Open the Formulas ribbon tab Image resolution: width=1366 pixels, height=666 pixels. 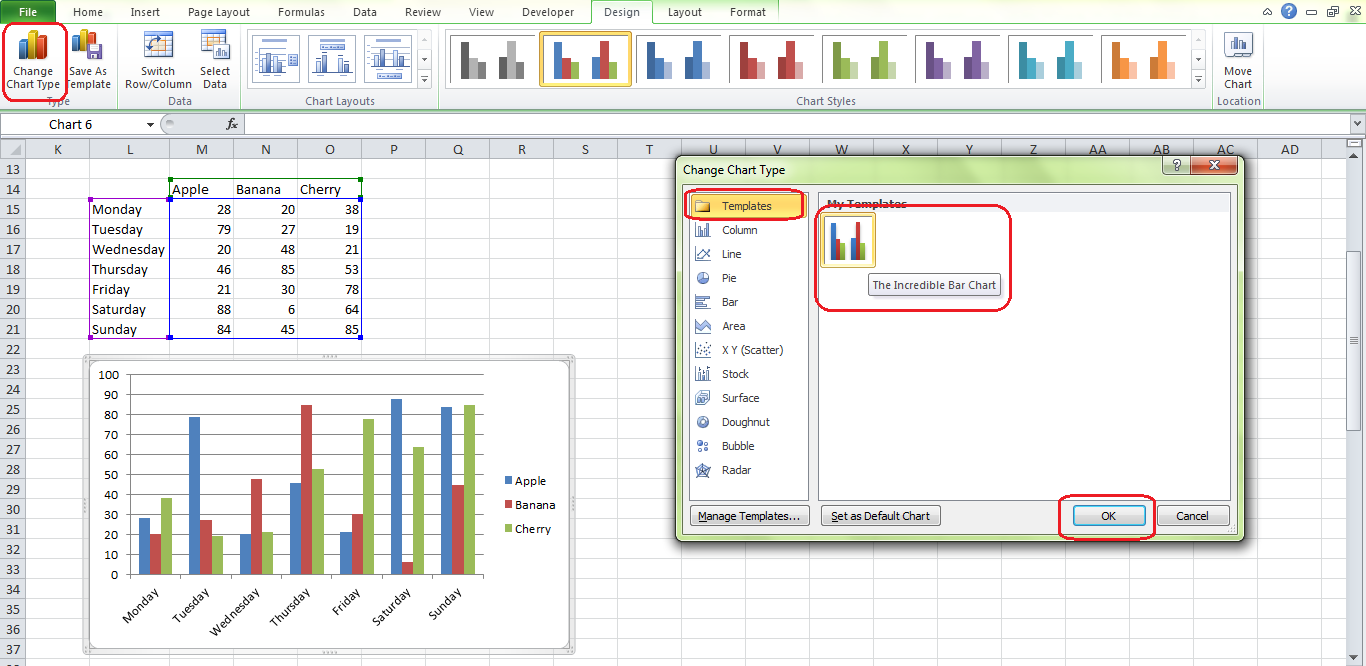[x=301, y=12]
